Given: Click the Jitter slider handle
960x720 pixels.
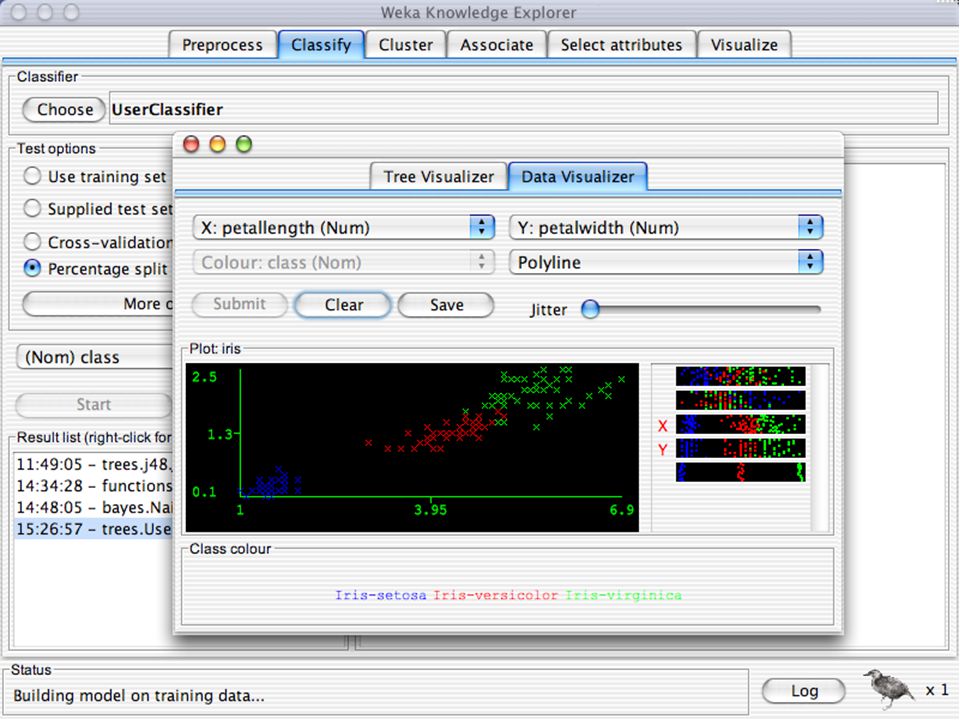Looking at the screenshot, I should [x=590, y=309].
